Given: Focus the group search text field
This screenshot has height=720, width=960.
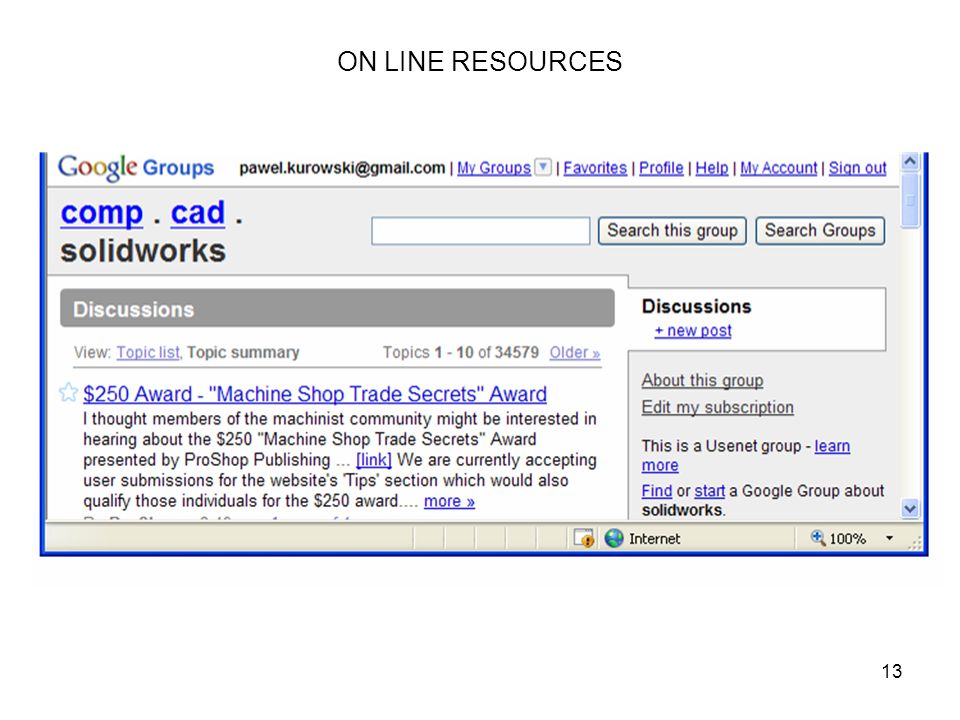Looking at the screenshot, I should [x=481, y=231].
